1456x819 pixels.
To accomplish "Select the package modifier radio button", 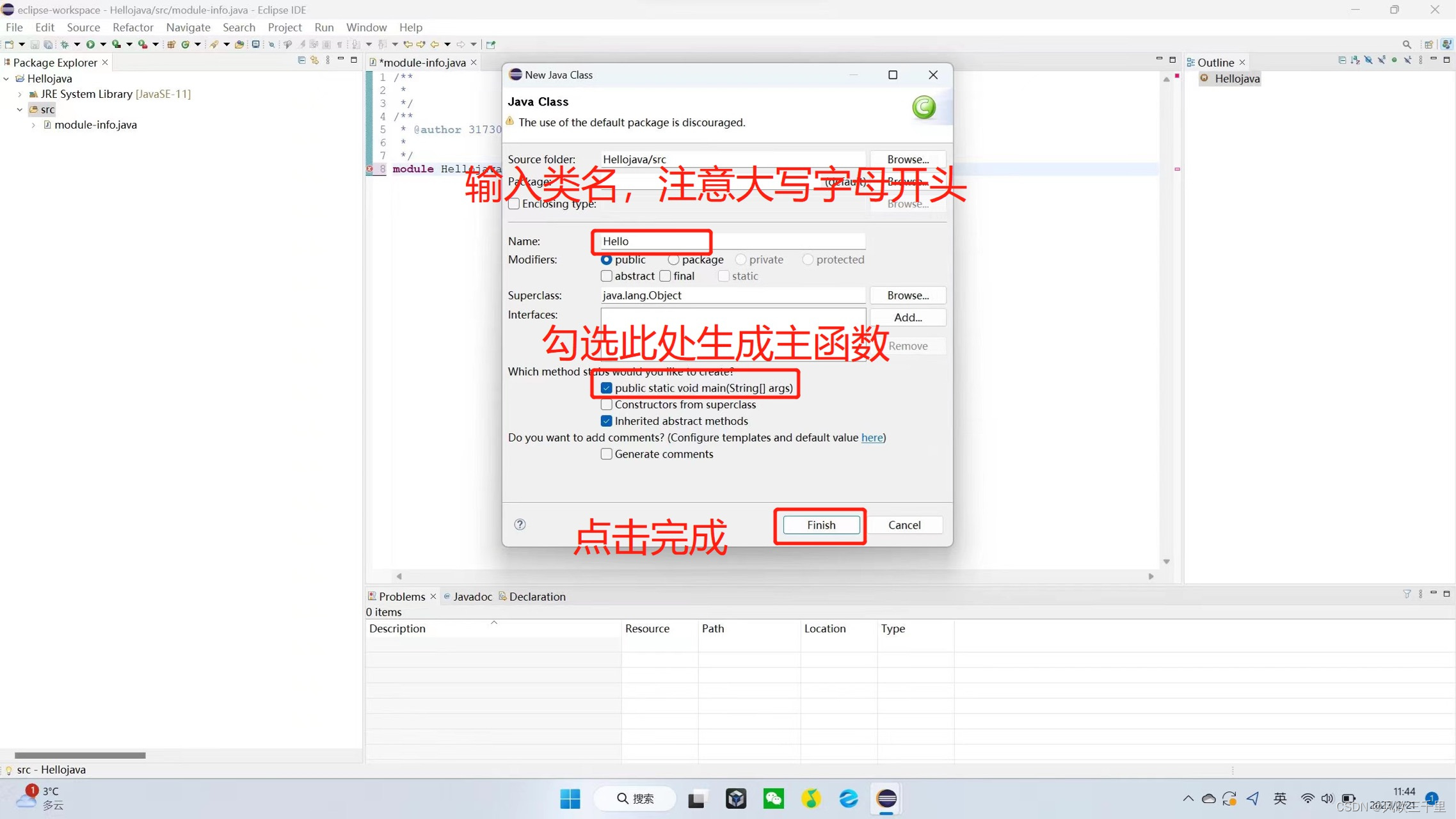I will [673, 260].
